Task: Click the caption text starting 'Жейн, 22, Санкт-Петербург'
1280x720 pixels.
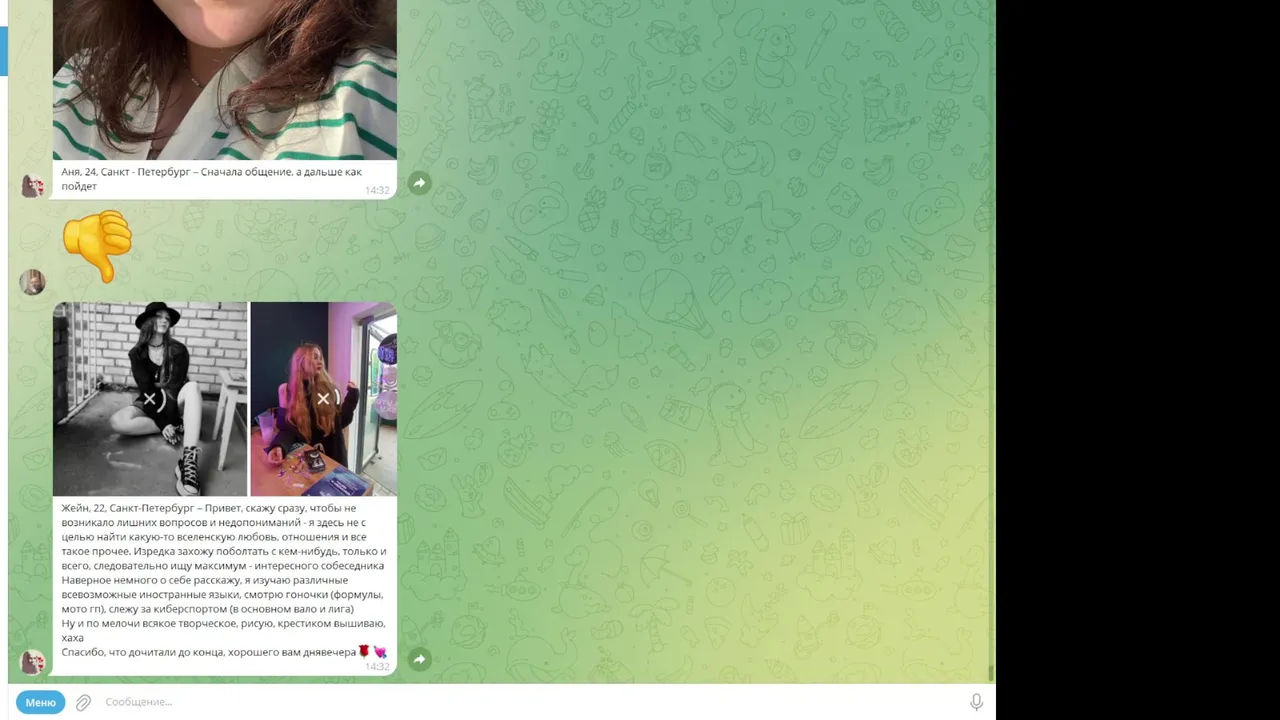Action: point(129,508)
